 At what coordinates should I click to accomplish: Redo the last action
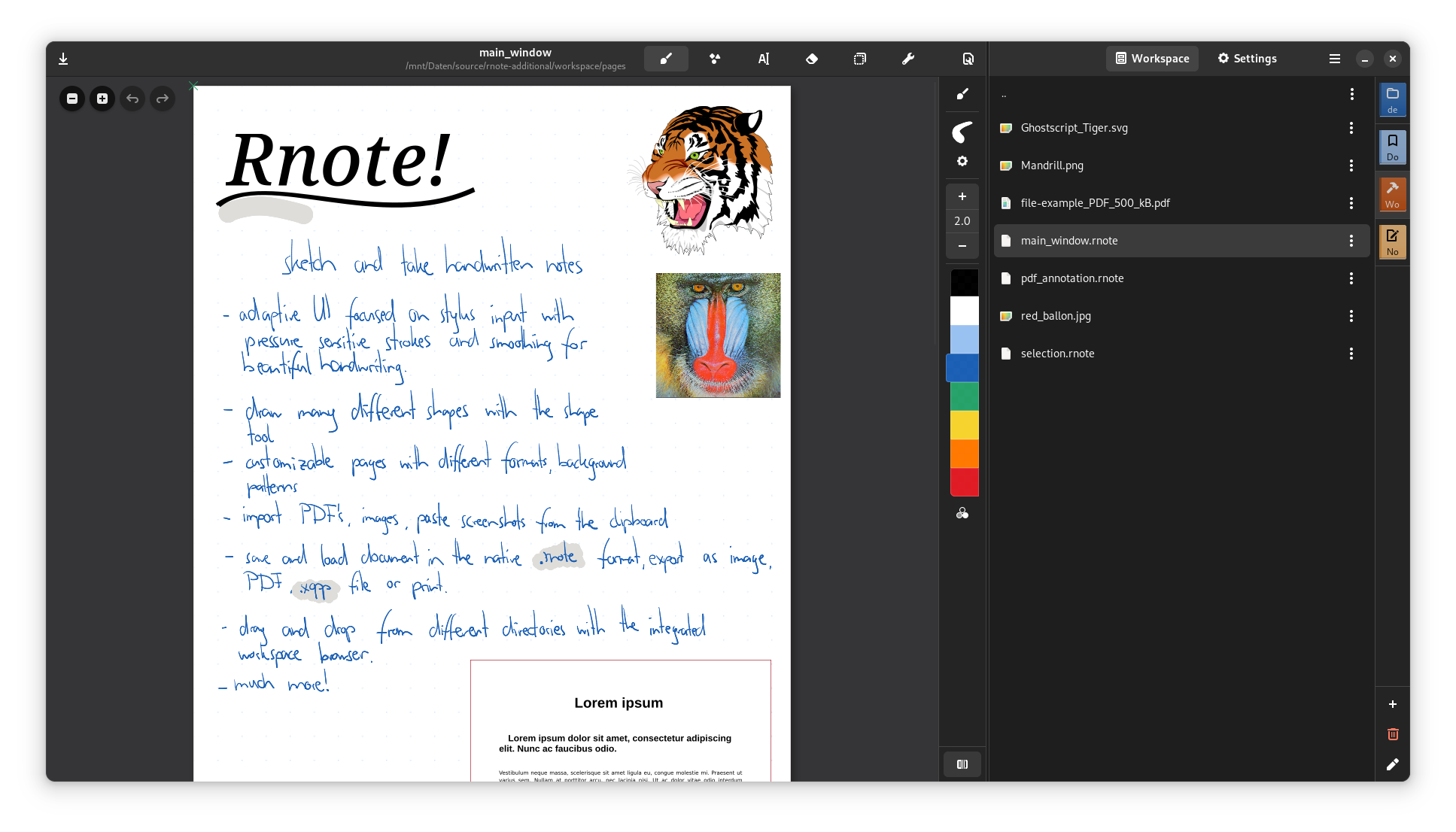tap(163, 99)
